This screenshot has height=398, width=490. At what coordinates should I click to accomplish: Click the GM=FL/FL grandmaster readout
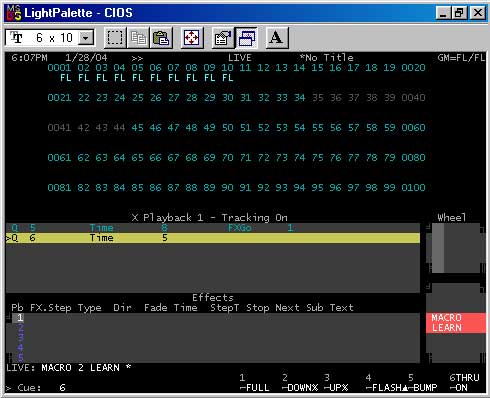click(461, 58)
